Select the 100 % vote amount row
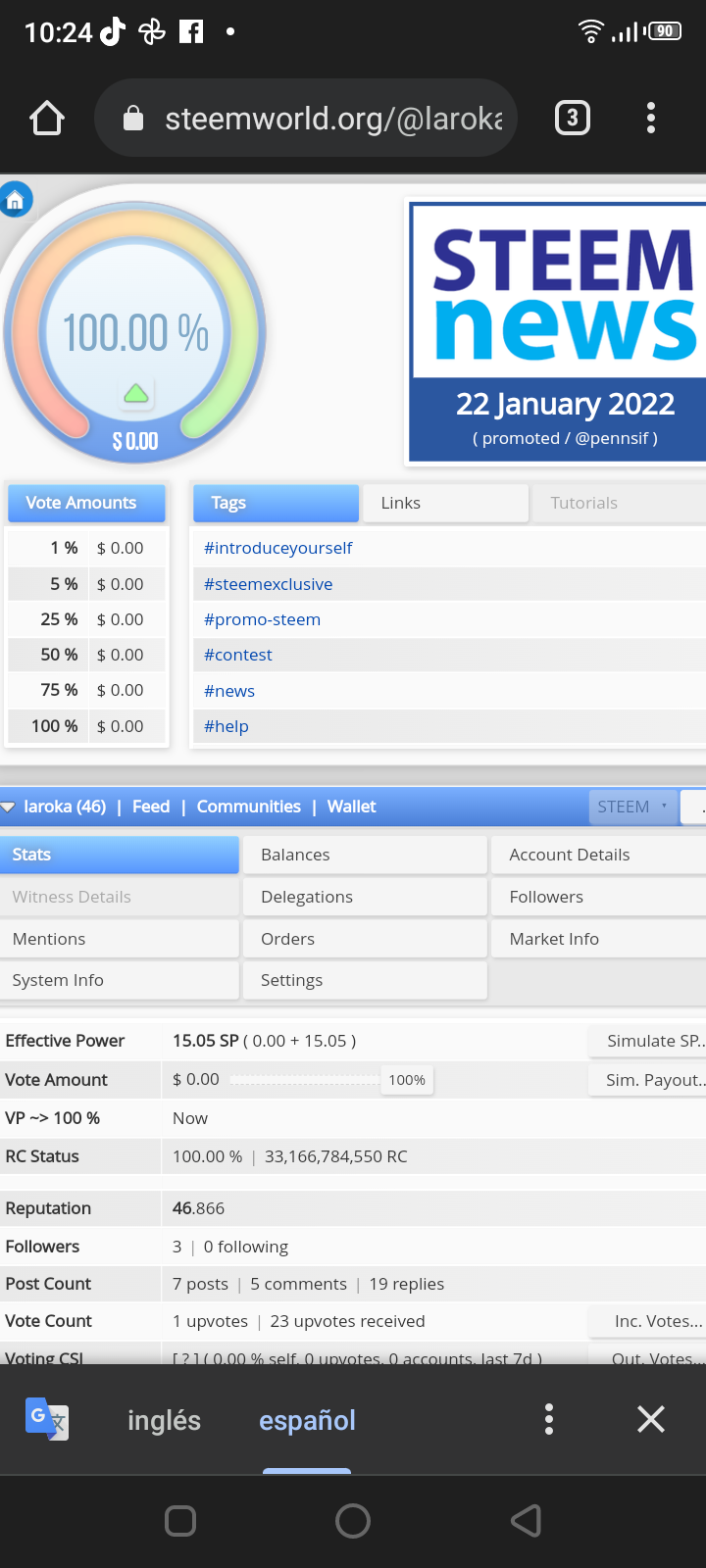 click(x=86, y=726)
